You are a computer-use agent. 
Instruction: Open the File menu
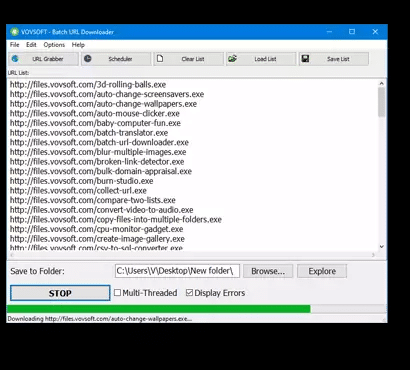point(15,45)
